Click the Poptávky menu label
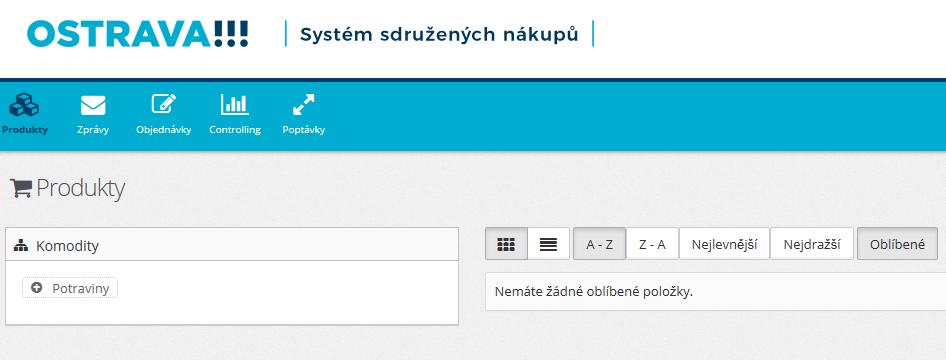 [x=303, y=130]
